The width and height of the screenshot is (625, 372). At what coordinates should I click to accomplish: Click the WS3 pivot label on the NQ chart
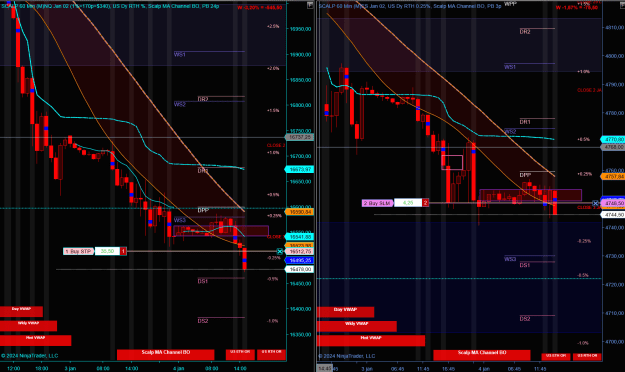click(180, 220)
